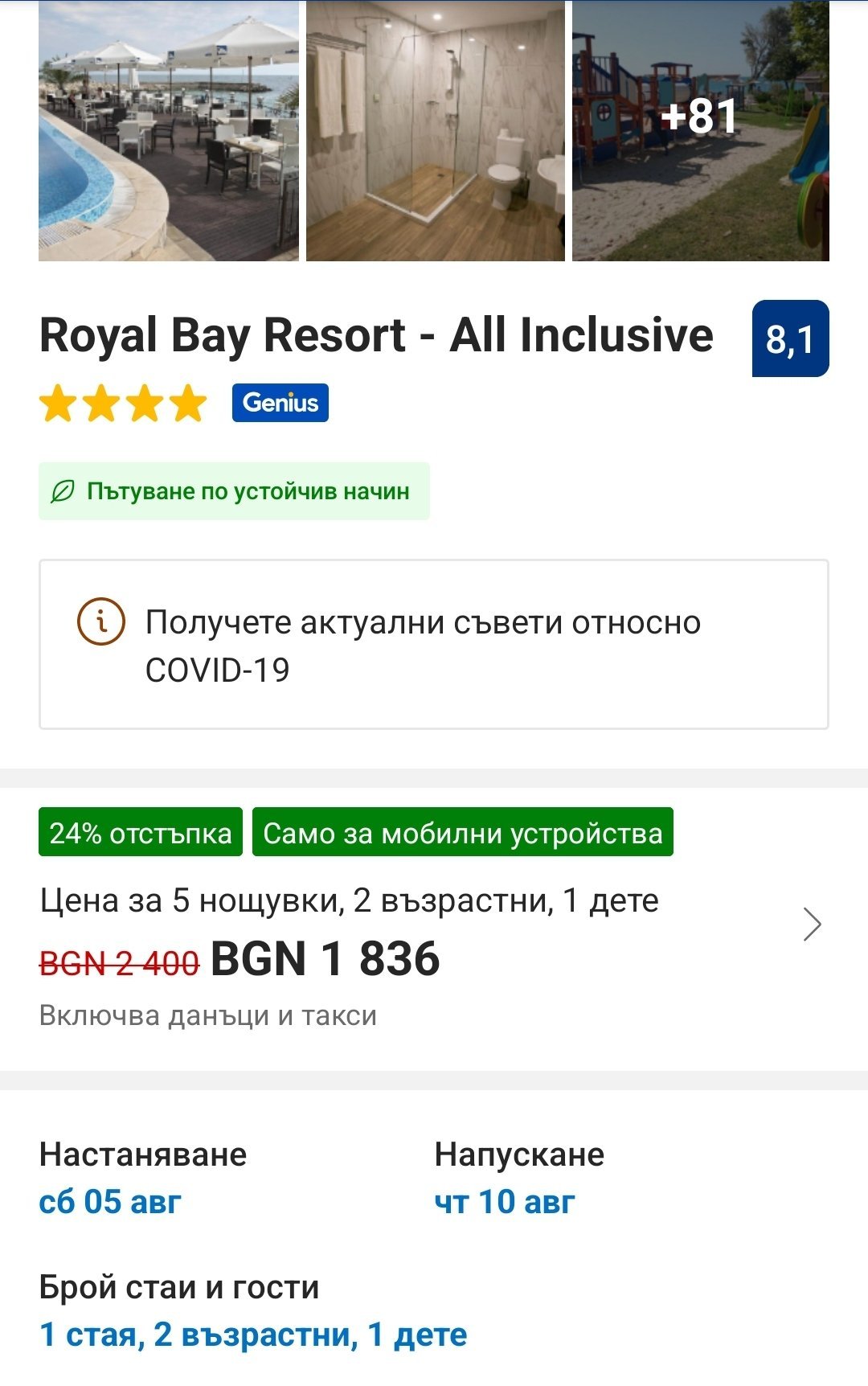View the +81 more photos thumbnail
The width and height of the screenshot is (868, 1386).
700,133
